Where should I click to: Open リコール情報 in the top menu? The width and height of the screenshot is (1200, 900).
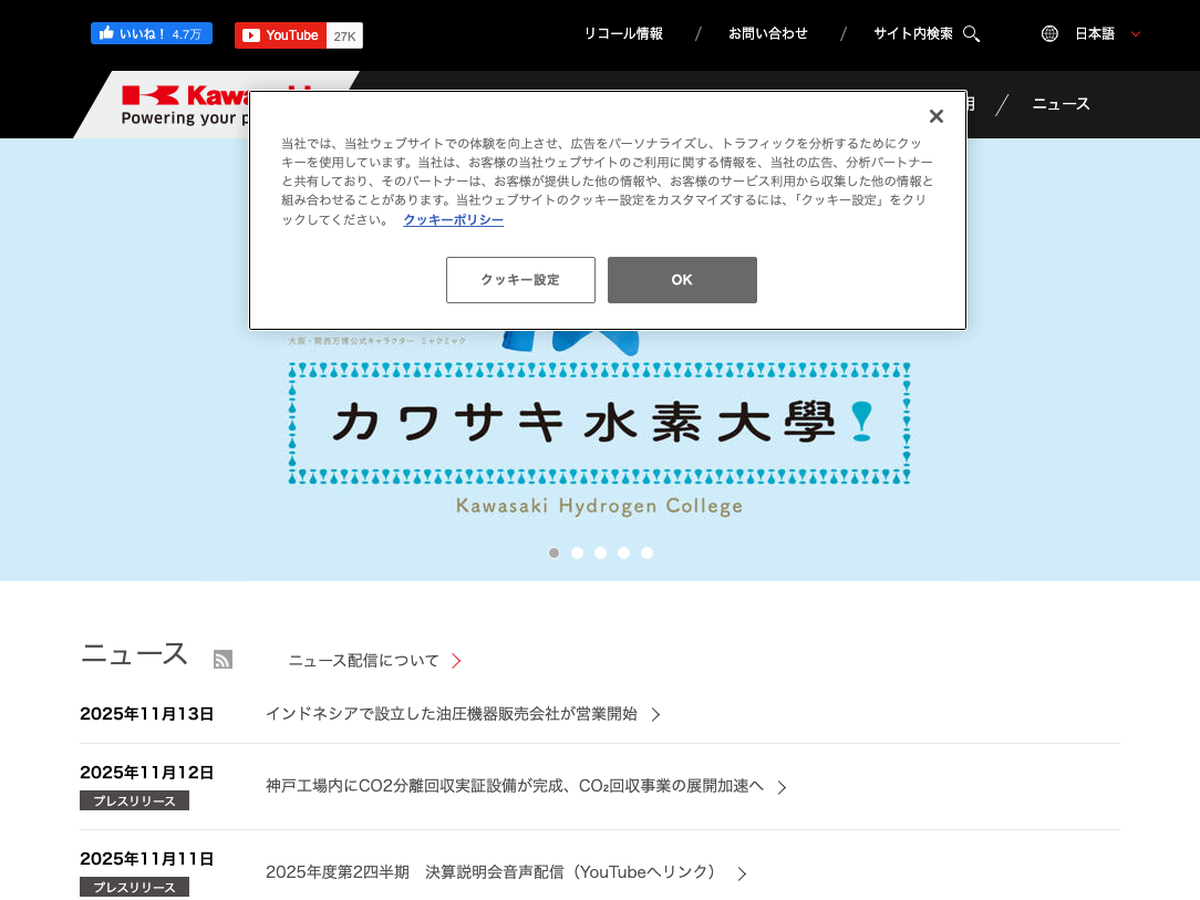point(623,34)
